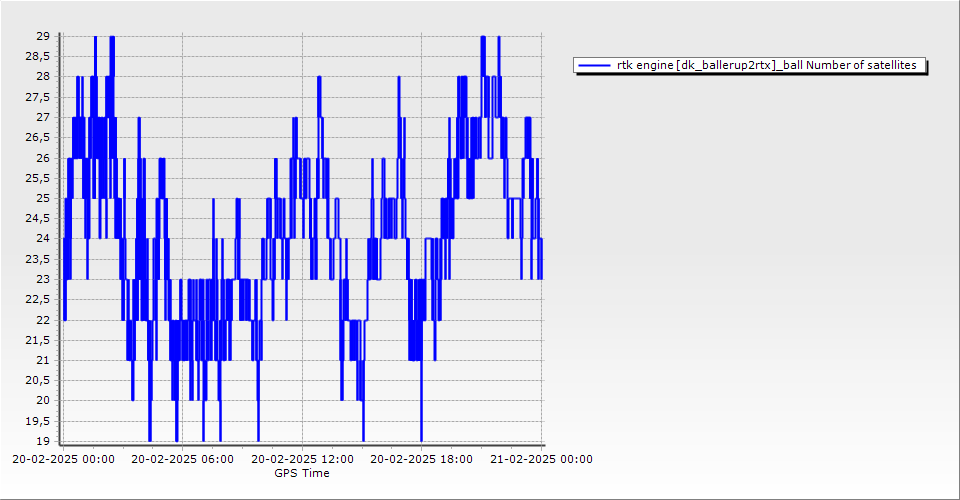Viewport: 960px width, 500px height.
Task: Click the GPS Time axis title
Action: (x=302, y=473)
